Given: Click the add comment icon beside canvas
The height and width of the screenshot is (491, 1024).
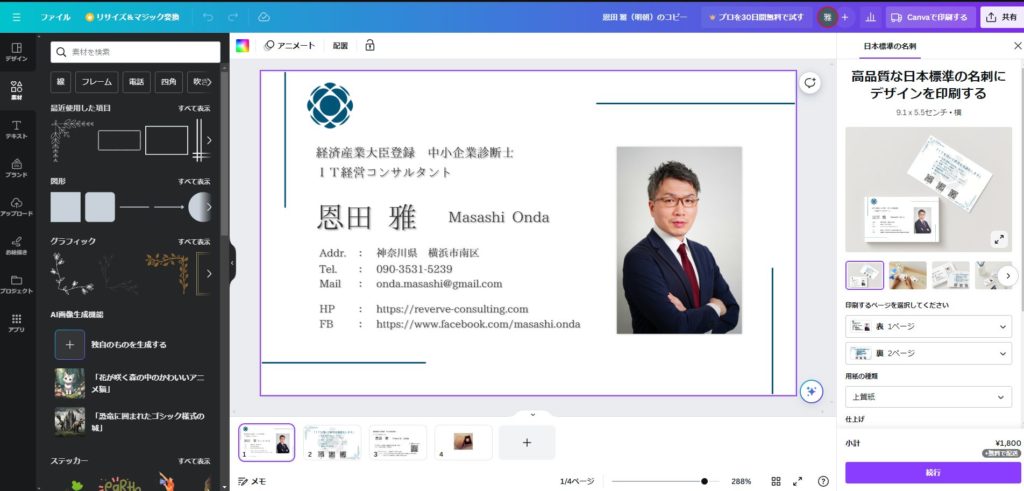Looking at the screenshot, I should 811,84.
